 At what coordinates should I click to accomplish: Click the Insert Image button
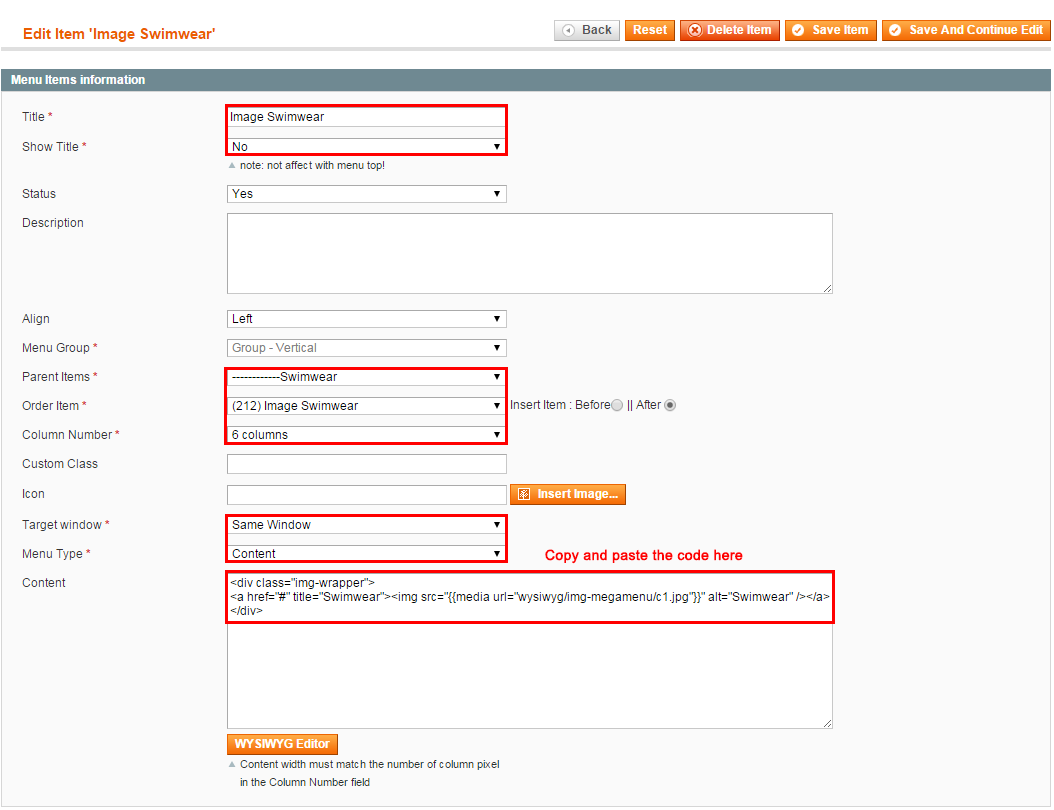pos(568,494)
